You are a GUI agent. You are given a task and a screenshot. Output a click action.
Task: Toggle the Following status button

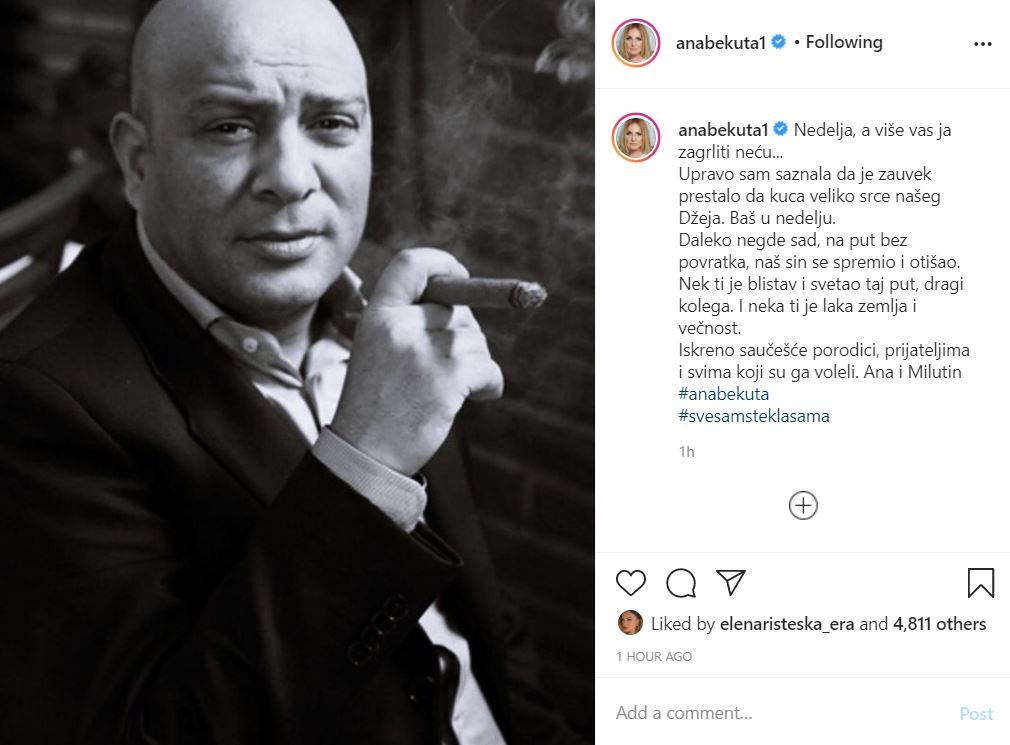click(x=844, y=42)
